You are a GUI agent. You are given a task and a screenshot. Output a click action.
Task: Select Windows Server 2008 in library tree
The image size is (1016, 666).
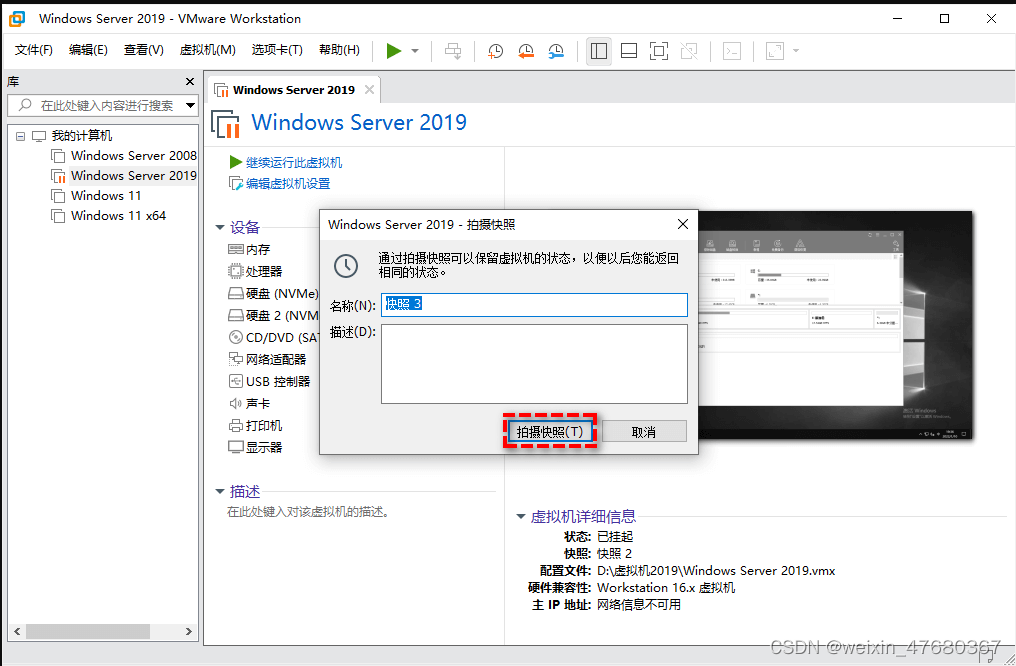coord(133,155)
